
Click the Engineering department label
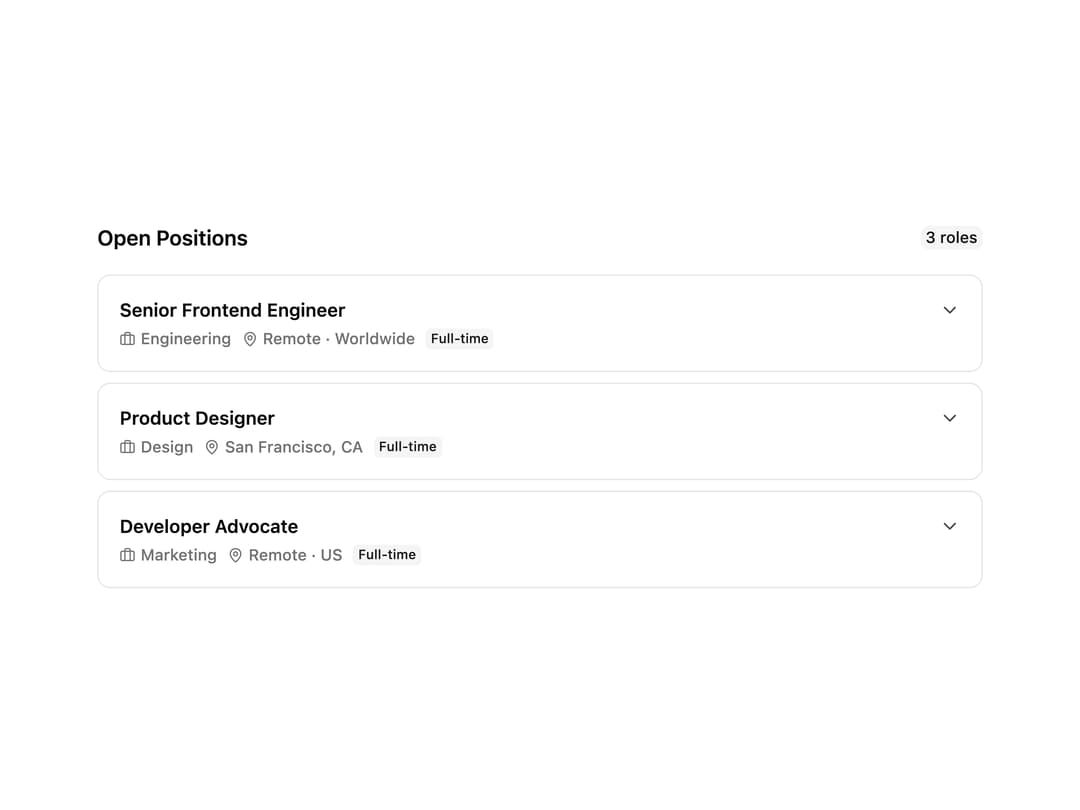coord(186,339)
